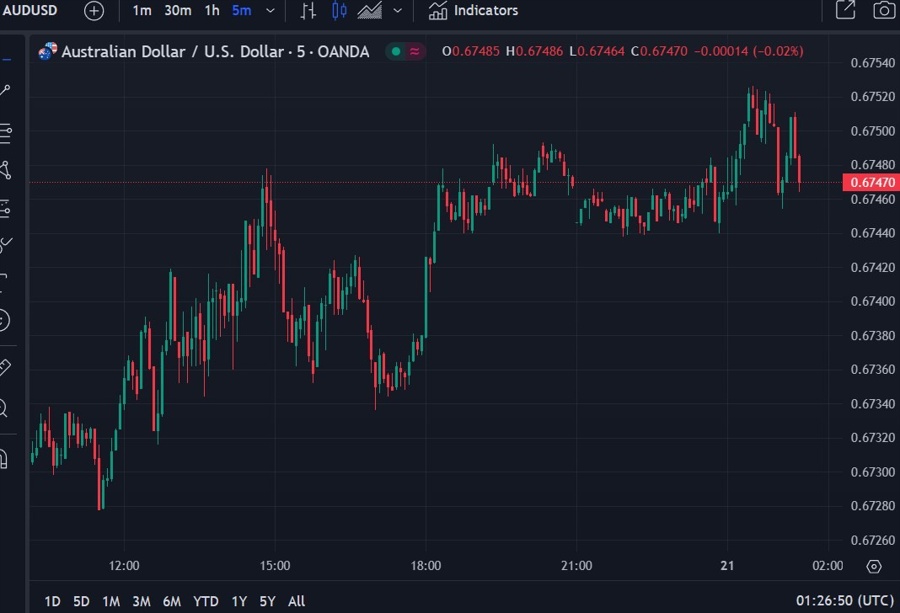Open the share chart popup icon
The height and width of the screenshot is (613, 900).
[x=845, y=10]
